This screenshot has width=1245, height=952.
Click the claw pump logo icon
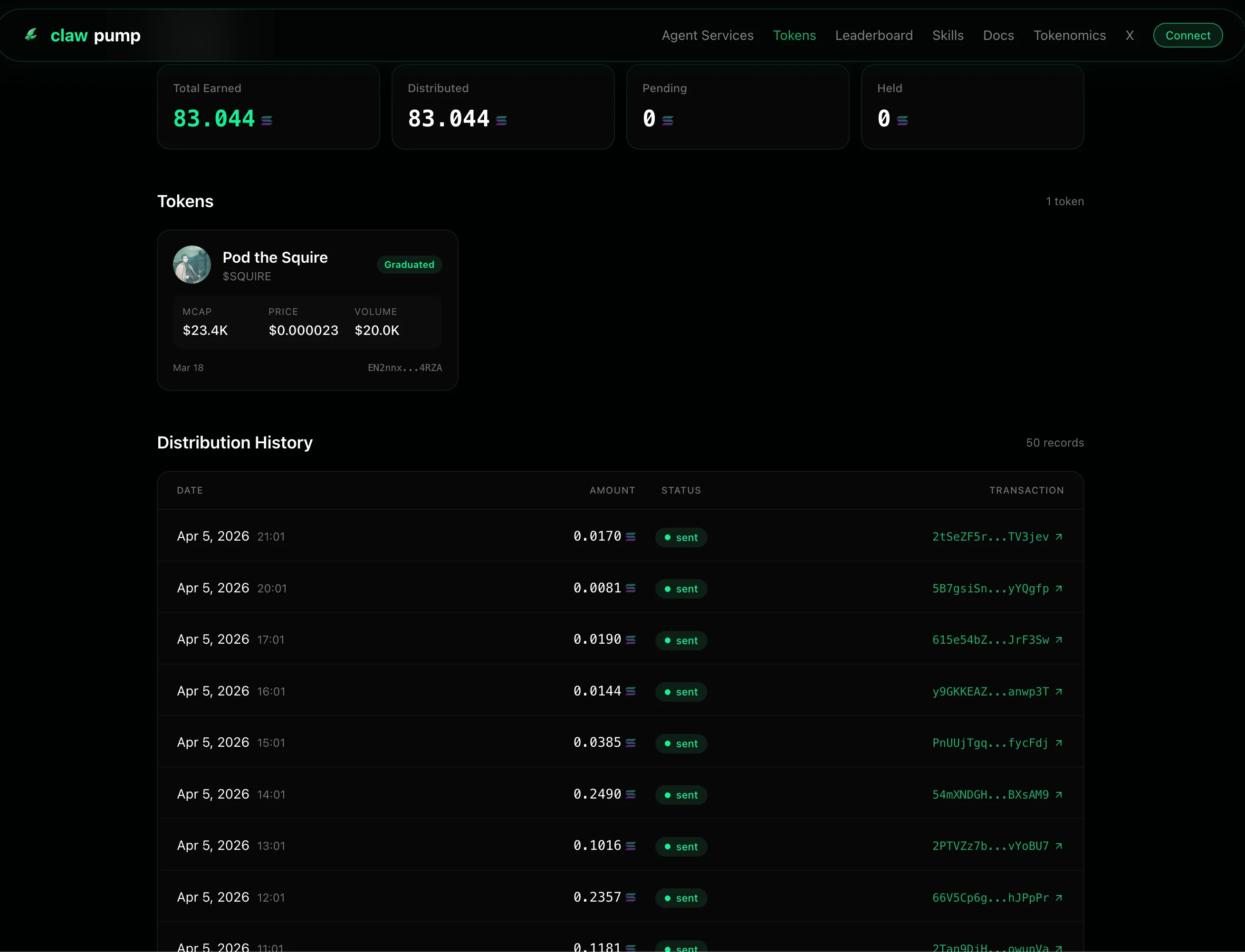point(31,35)
